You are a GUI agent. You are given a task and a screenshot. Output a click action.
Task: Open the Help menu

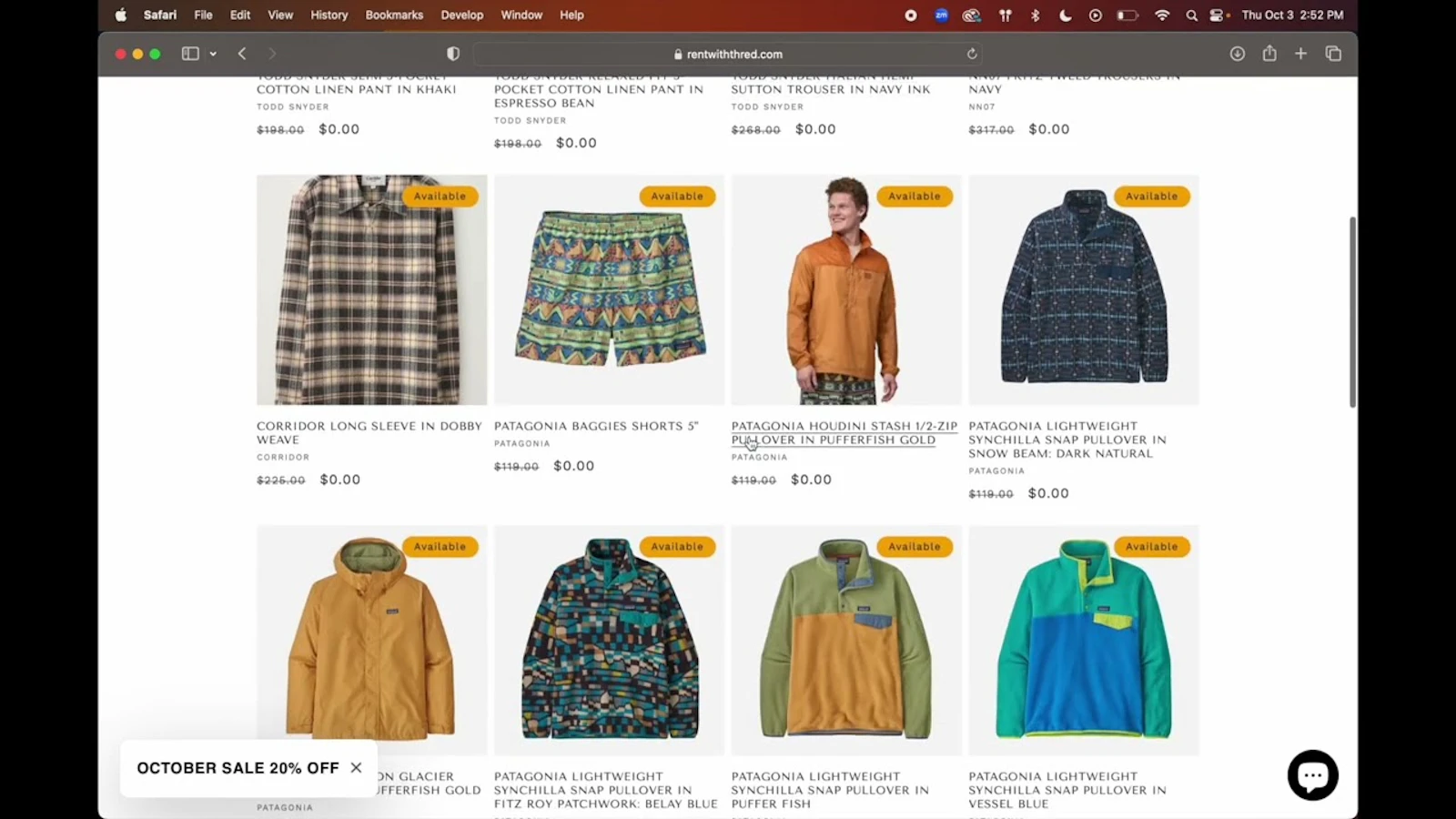pos(571,15)
